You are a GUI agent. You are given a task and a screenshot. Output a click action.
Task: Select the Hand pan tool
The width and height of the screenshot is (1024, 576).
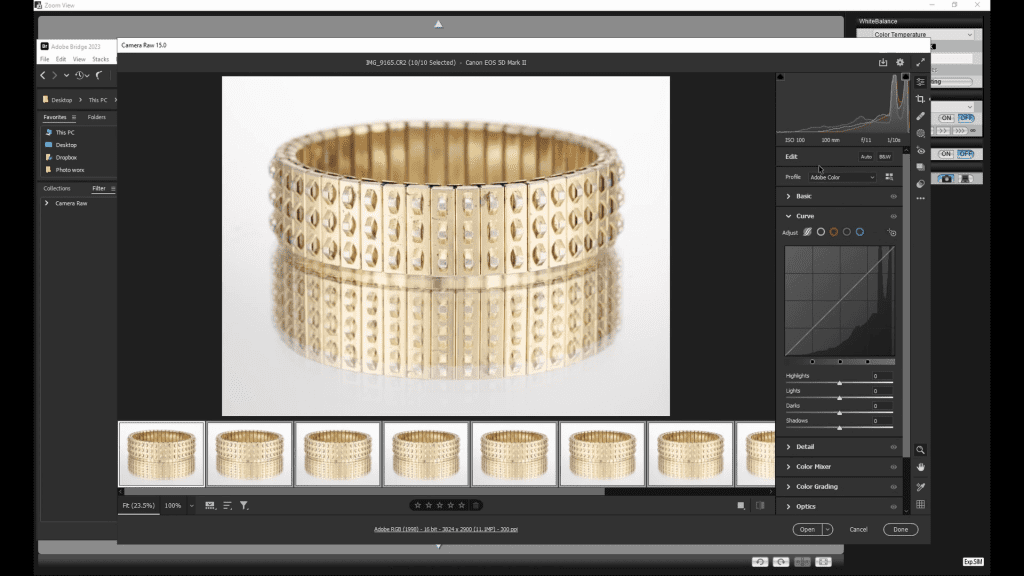[x=920, y=467]
